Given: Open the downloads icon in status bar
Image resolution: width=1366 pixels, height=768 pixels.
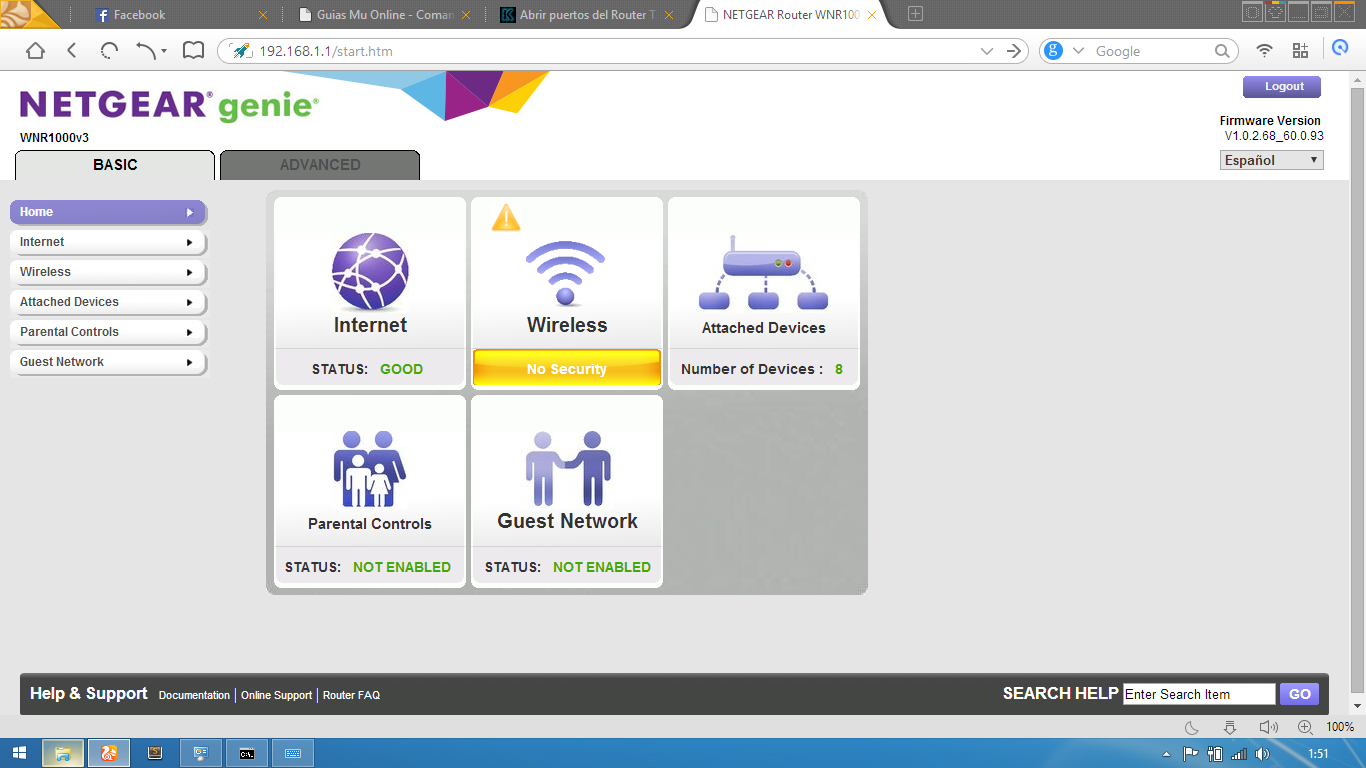Looking at the screenshot, I should (1230, 727).
